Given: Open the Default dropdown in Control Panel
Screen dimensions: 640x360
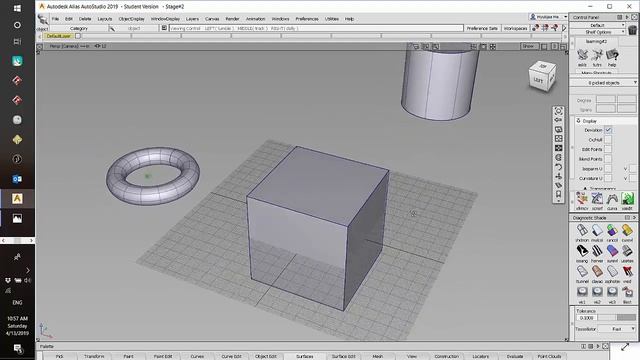Looking at the screenshot, I should point(598,25).
